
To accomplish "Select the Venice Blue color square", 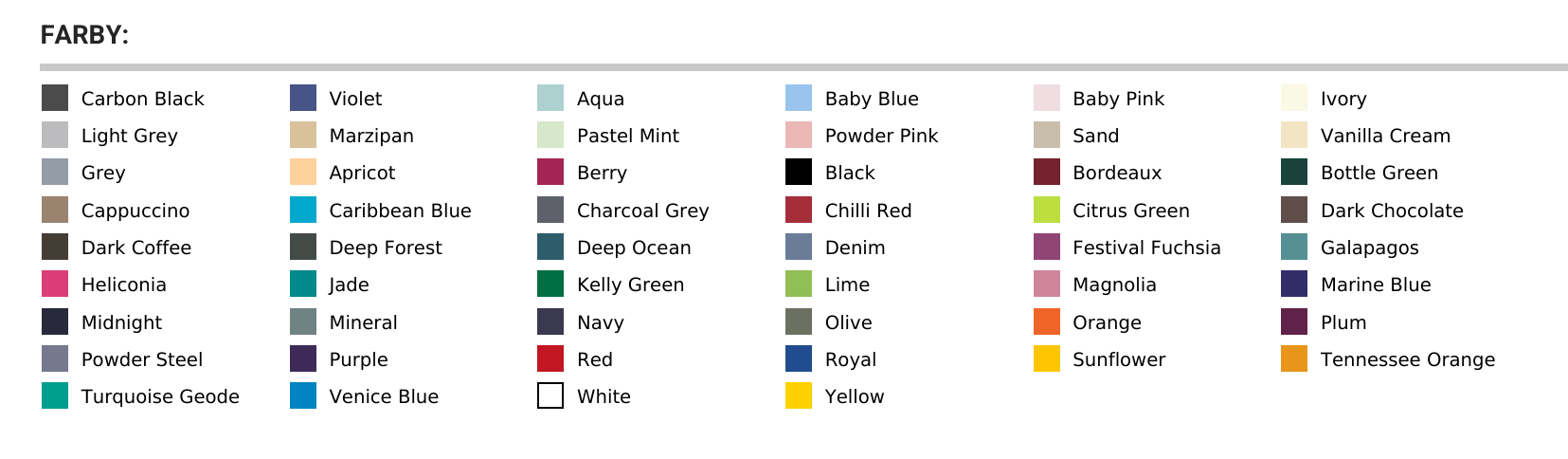I will pyautogui.click(x=303, y=395).
